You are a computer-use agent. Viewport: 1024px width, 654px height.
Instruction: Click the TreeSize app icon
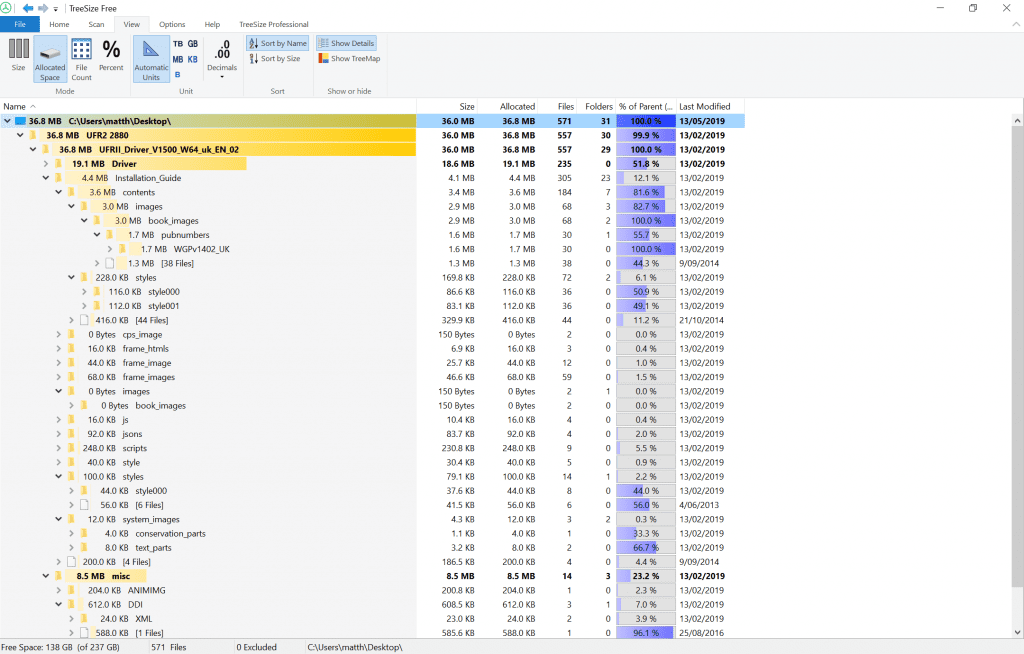click(x=7, y=8)
